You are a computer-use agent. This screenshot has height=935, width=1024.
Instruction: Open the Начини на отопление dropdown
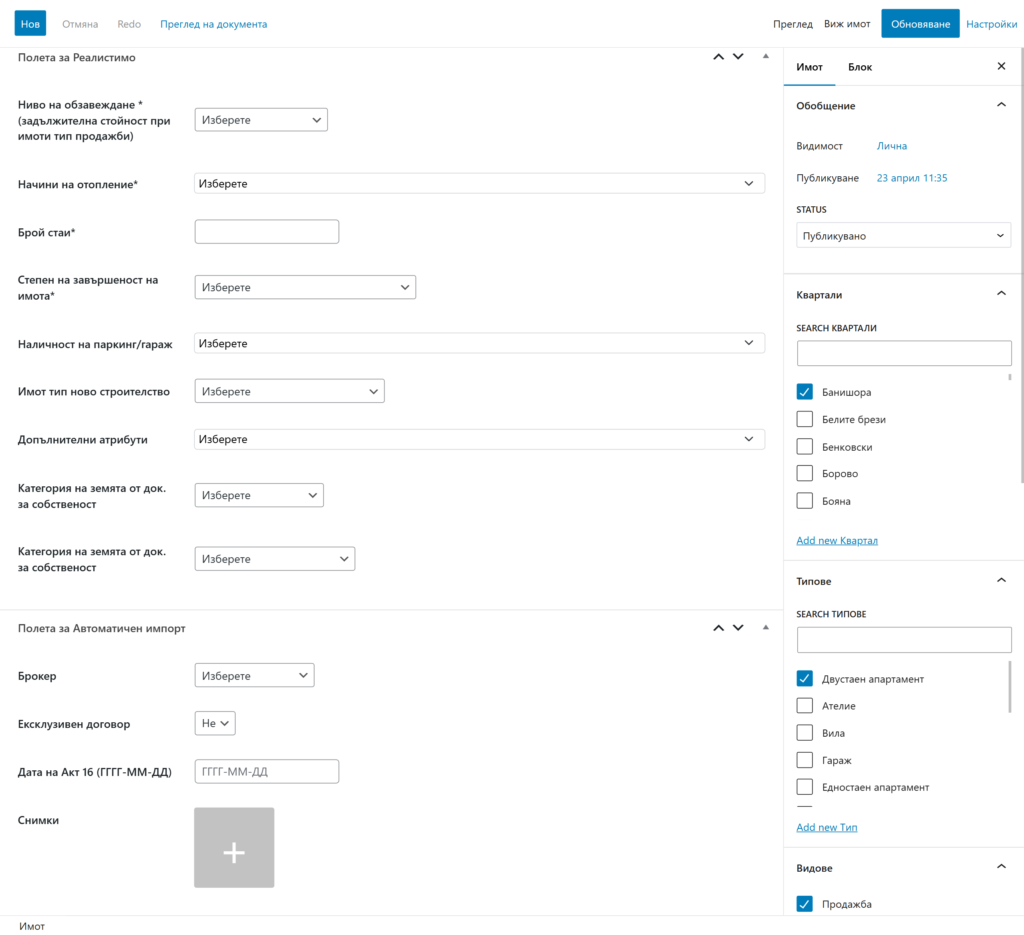click(x=479, y=184)
